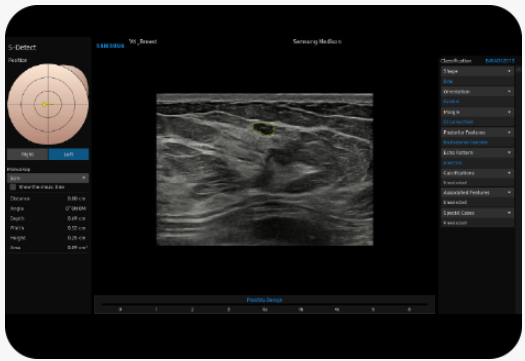Click Unselected under Special Cases
The width and height of the screenshot is (525, 361).
point(455,223)
